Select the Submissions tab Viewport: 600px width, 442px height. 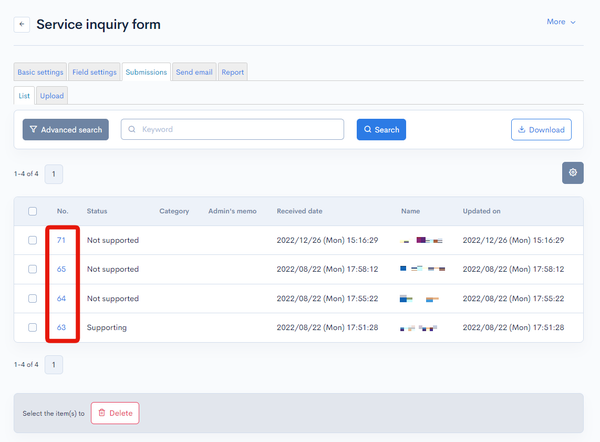pyautogui.click(x=146, y=72)
